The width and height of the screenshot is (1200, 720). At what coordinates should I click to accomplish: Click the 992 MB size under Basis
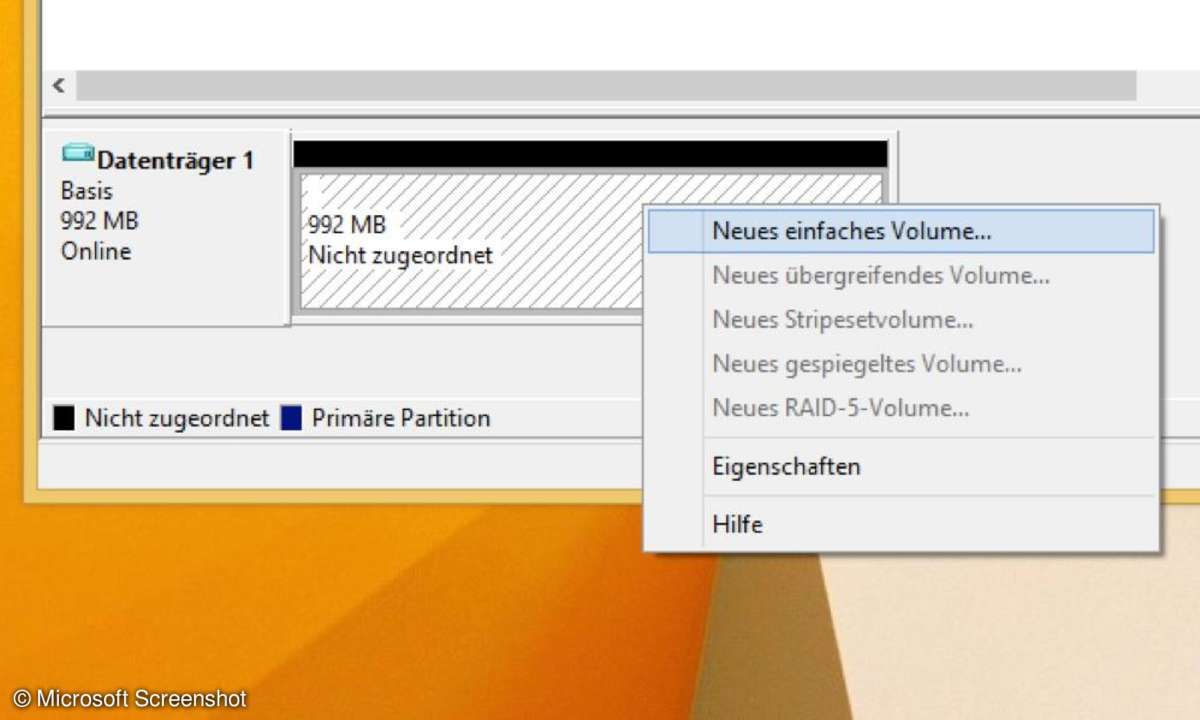click(100, 221)
